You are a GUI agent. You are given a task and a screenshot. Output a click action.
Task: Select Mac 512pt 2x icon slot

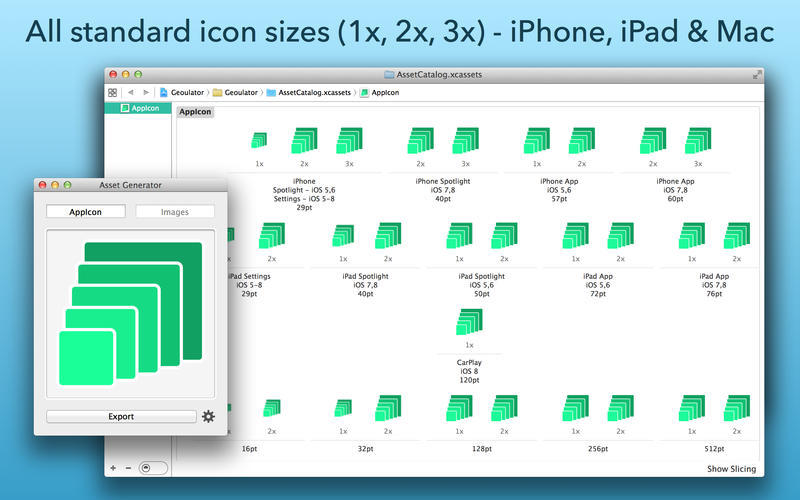(x=737, y=408)
